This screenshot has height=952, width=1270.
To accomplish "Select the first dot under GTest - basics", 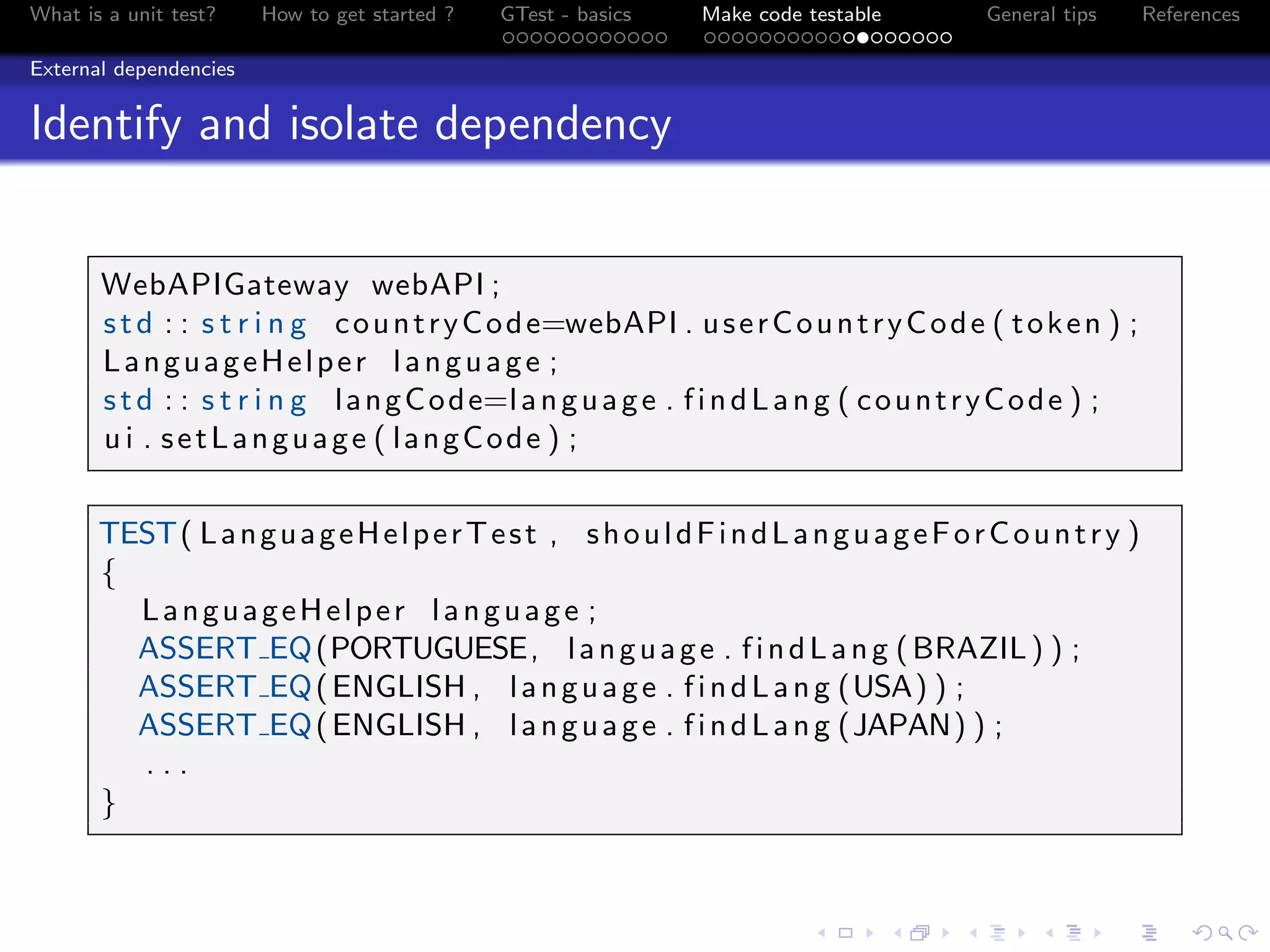I will 508,38.
